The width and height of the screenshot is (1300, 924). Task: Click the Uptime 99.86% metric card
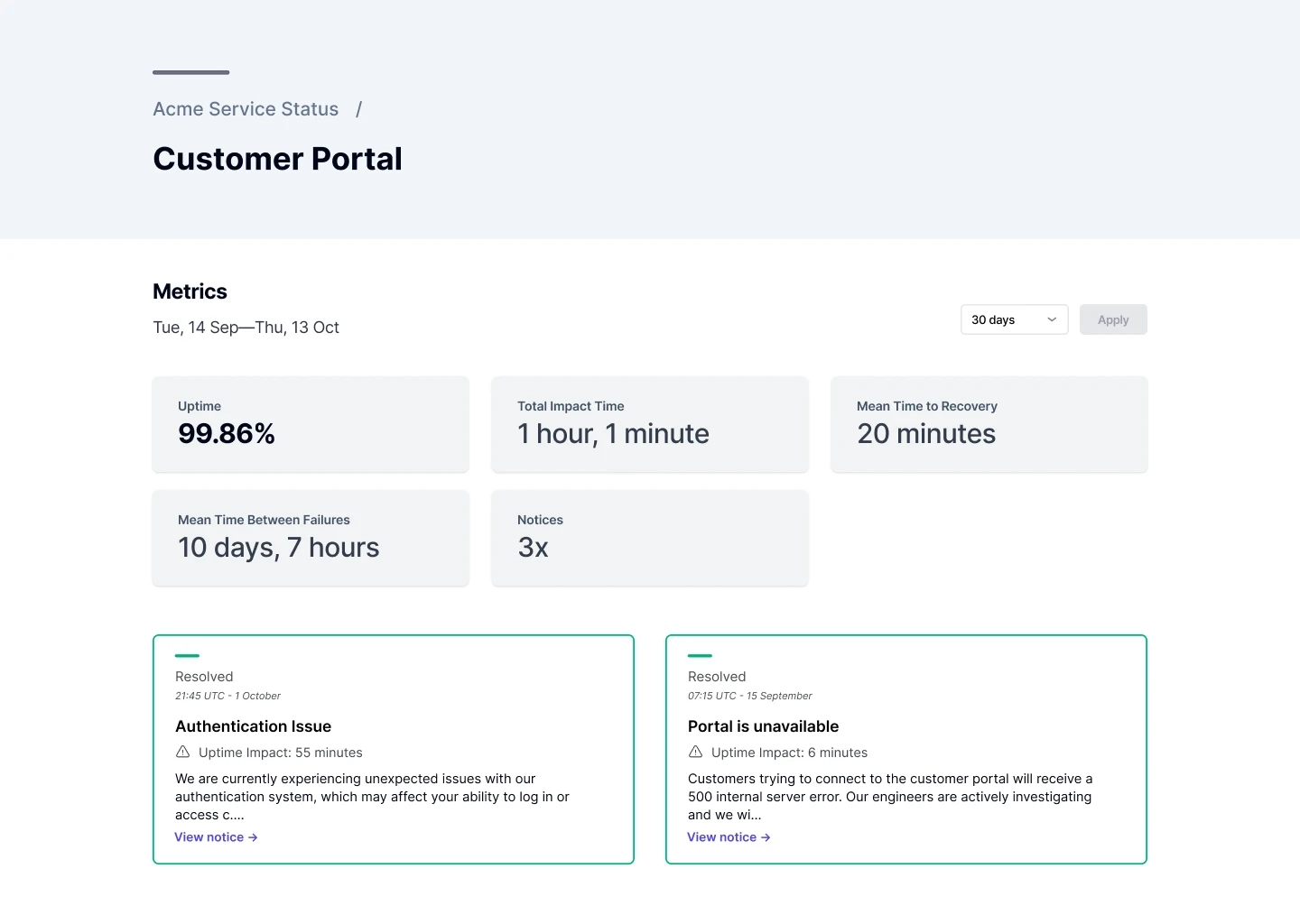(311, 424)
